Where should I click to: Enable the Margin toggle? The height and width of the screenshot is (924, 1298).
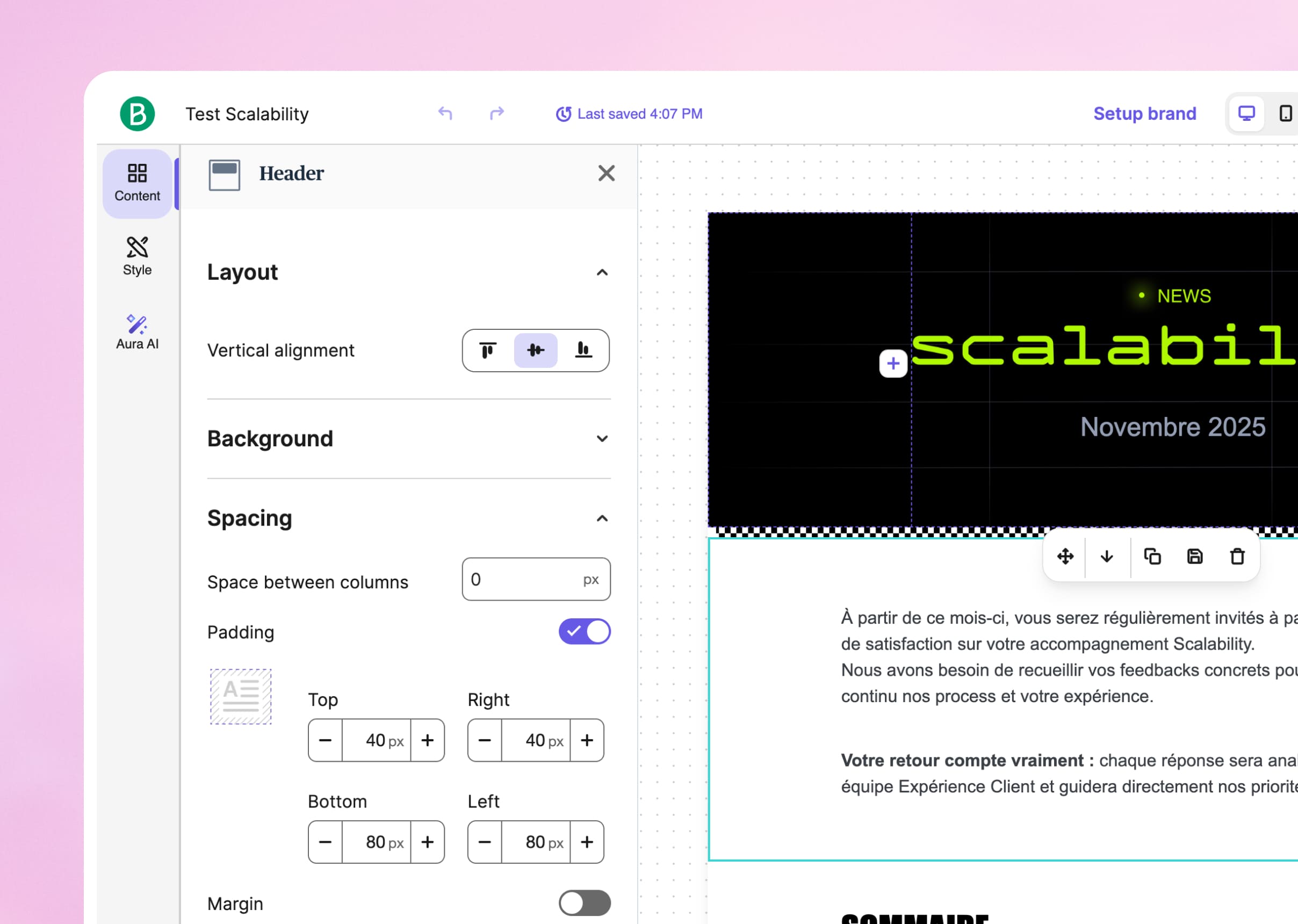point(585,903)
